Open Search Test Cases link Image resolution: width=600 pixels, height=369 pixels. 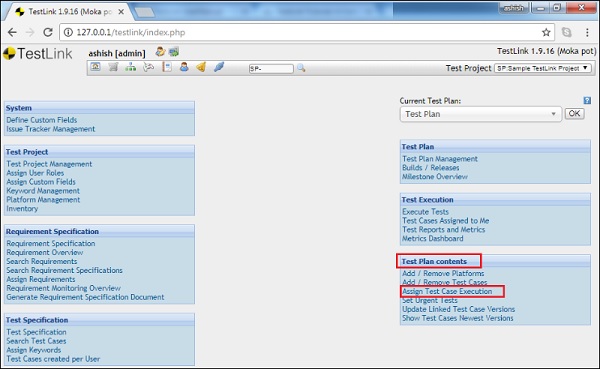pos(36,341)
